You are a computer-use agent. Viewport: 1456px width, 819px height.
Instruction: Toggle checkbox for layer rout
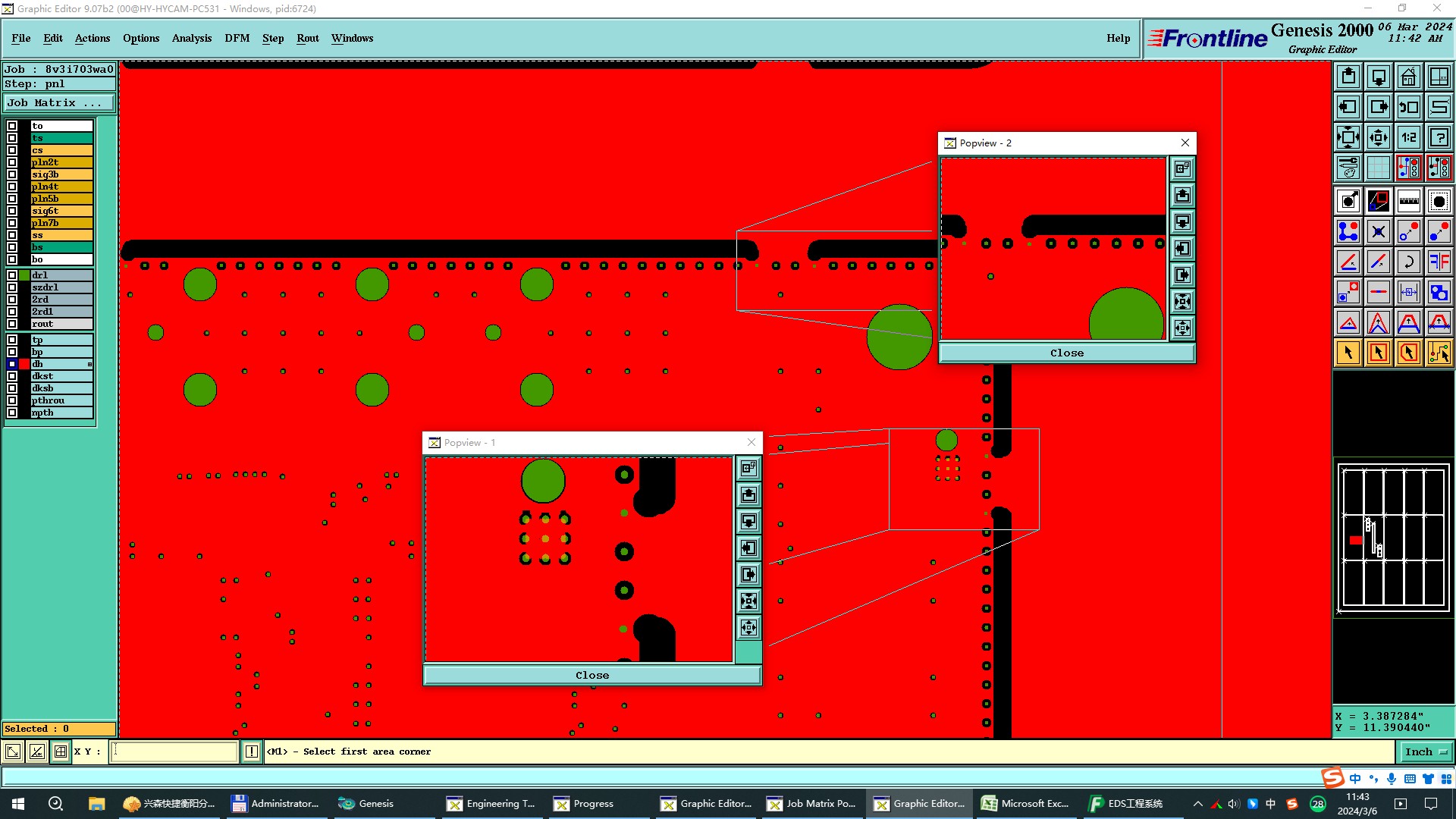pos(12,324)
